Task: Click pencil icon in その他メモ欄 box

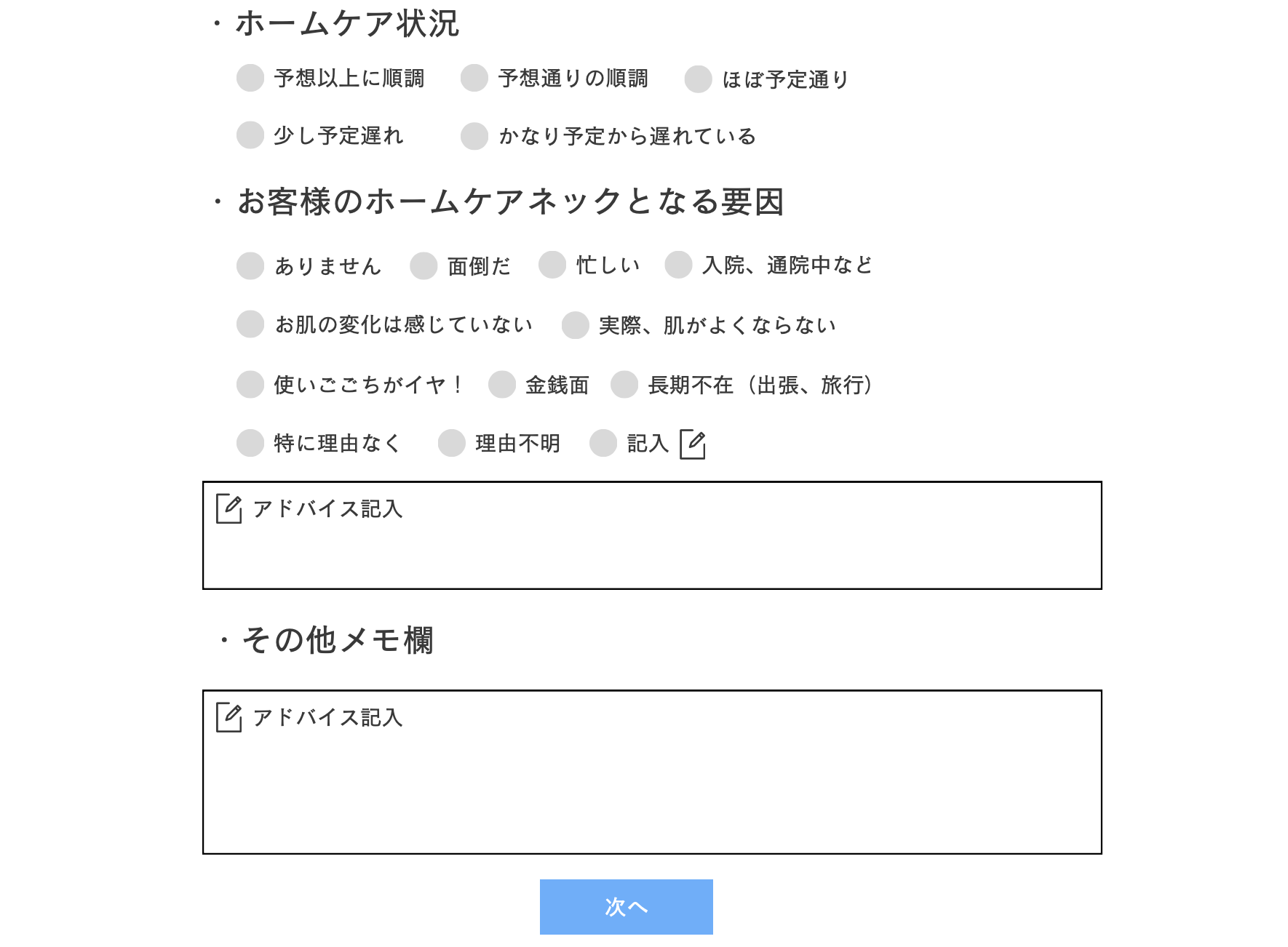Action: point(228,717)
